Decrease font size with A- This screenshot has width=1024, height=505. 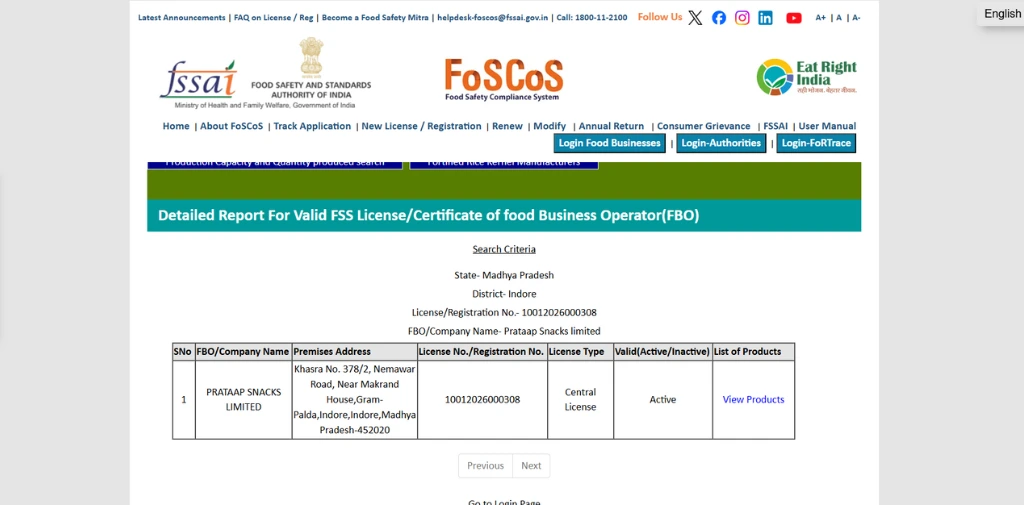coord(856,18)
